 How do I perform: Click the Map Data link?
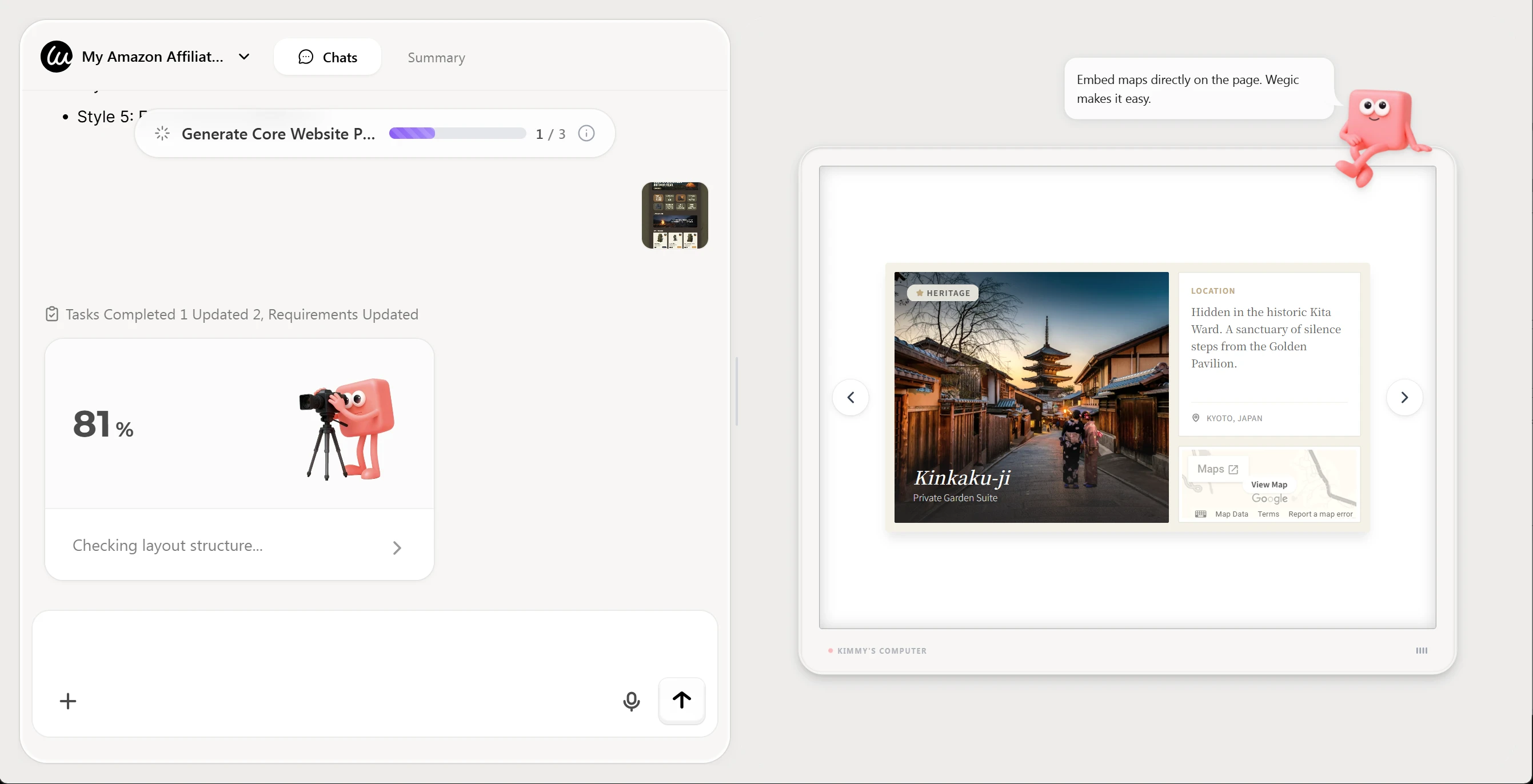click(1231, 514)
